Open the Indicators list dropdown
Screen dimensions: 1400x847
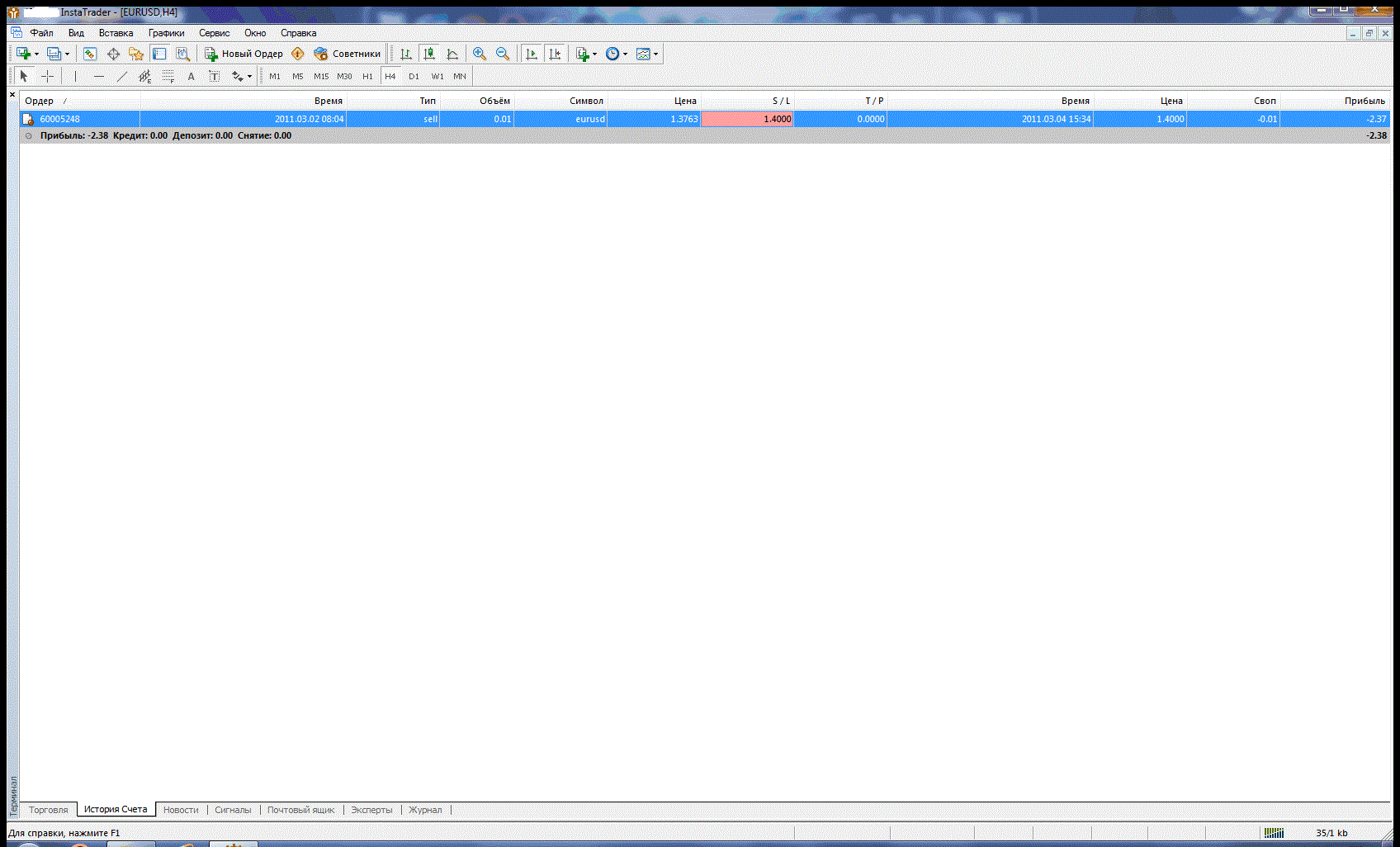point(587,54)
